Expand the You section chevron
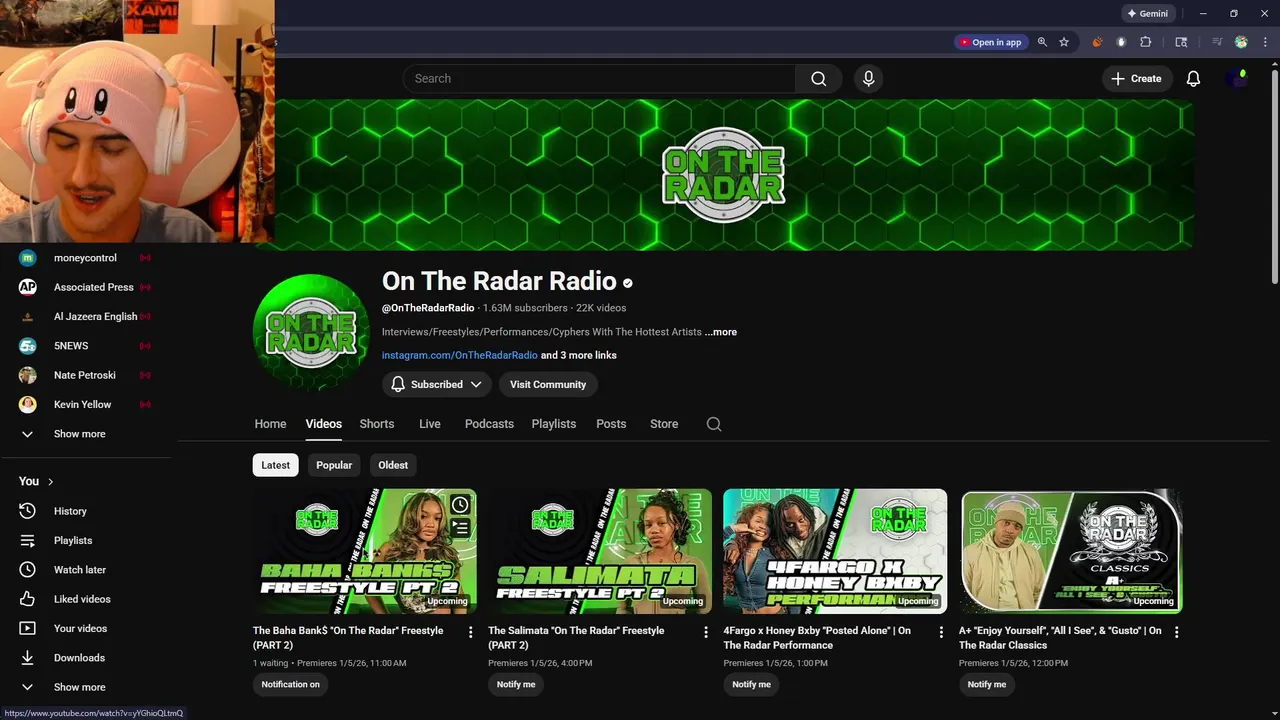This screenshot has width=1280, height=720. point(50,482)
